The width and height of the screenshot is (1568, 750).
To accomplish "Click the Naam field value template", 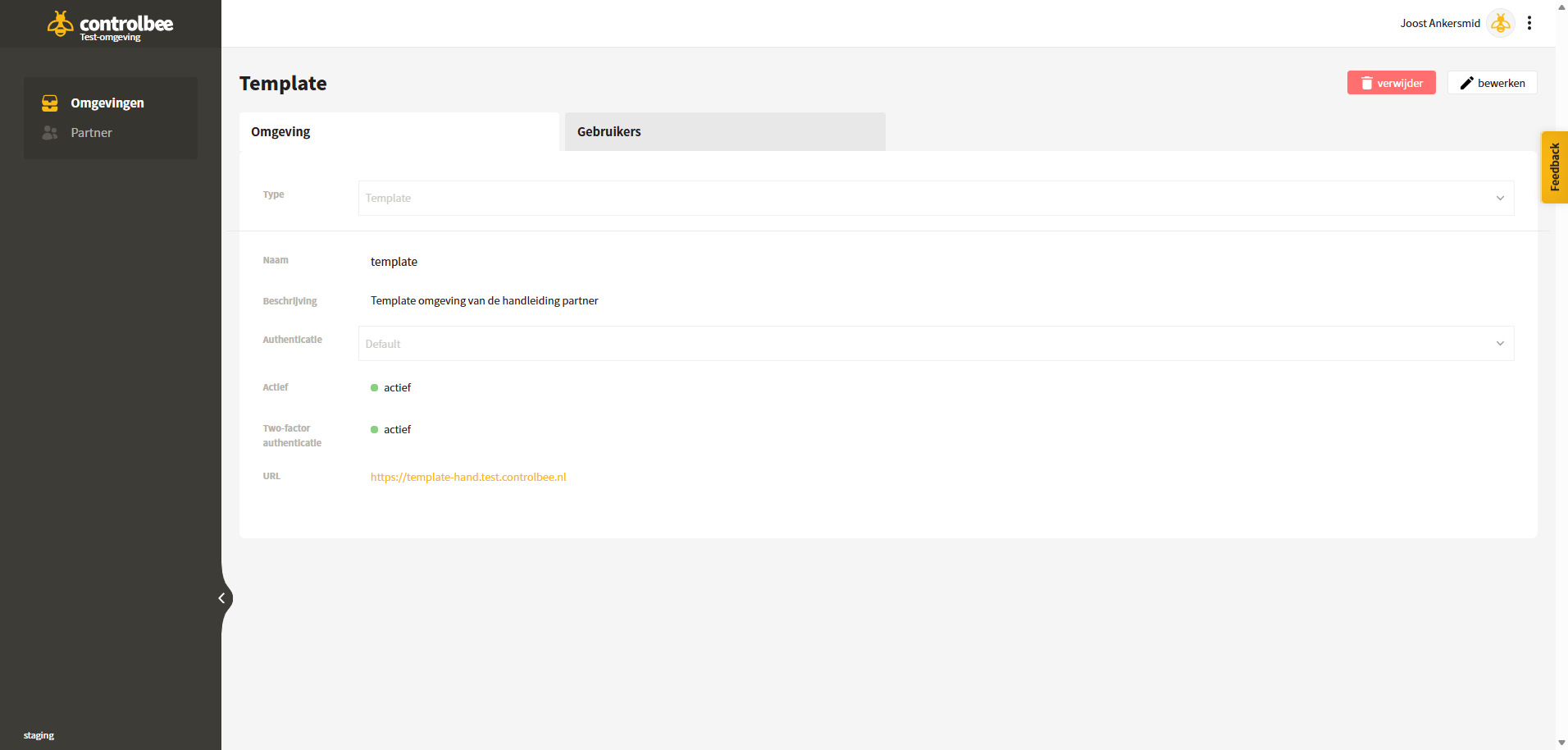I will pos(394,262).
